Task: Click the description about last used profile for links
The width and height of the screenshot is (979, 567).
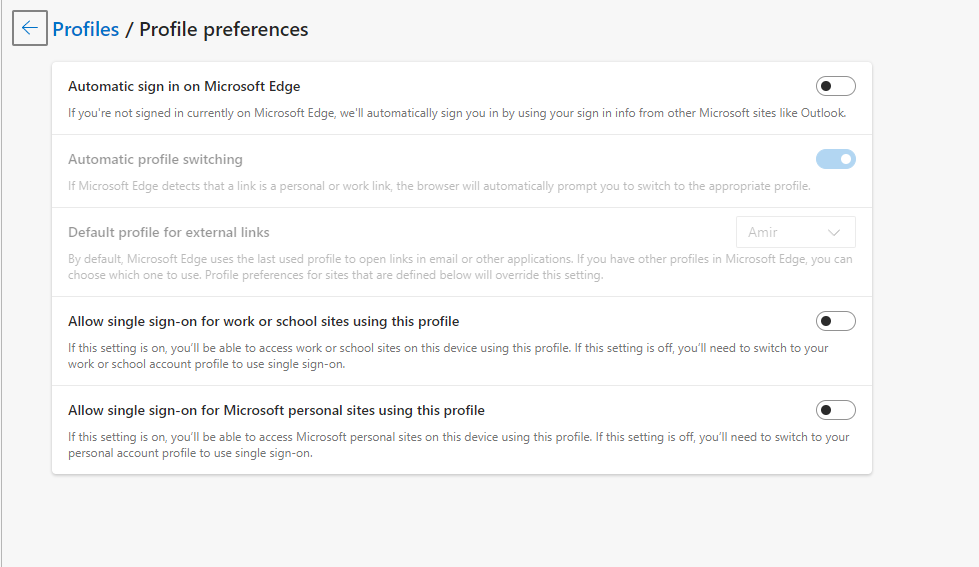Action: pyautogui.click(x=460, y=267)
